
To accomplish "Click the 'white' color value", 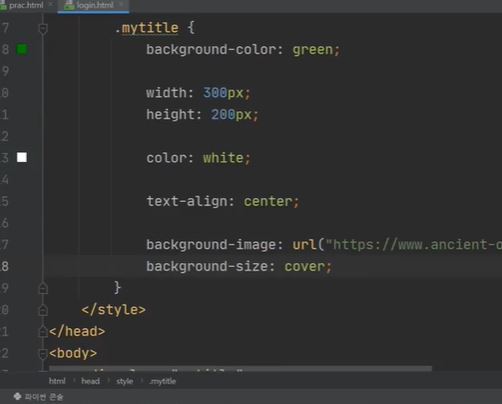I will point(223,158).
